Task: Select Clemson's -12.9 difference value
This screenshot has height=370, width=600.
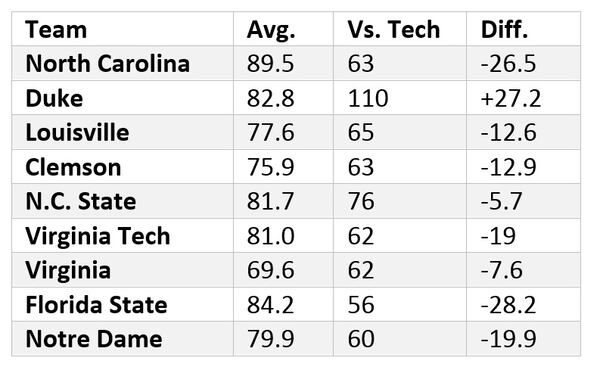Action: click(523, 166)
